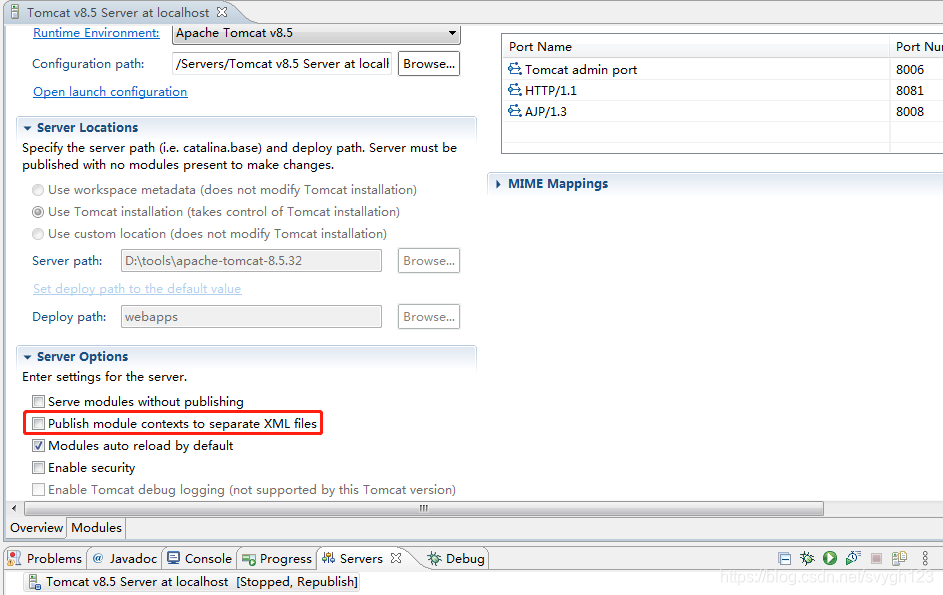Screen dimensions: 943x595
Task: Collapse the Server Locations section
Action: click(x=27, y=128)
